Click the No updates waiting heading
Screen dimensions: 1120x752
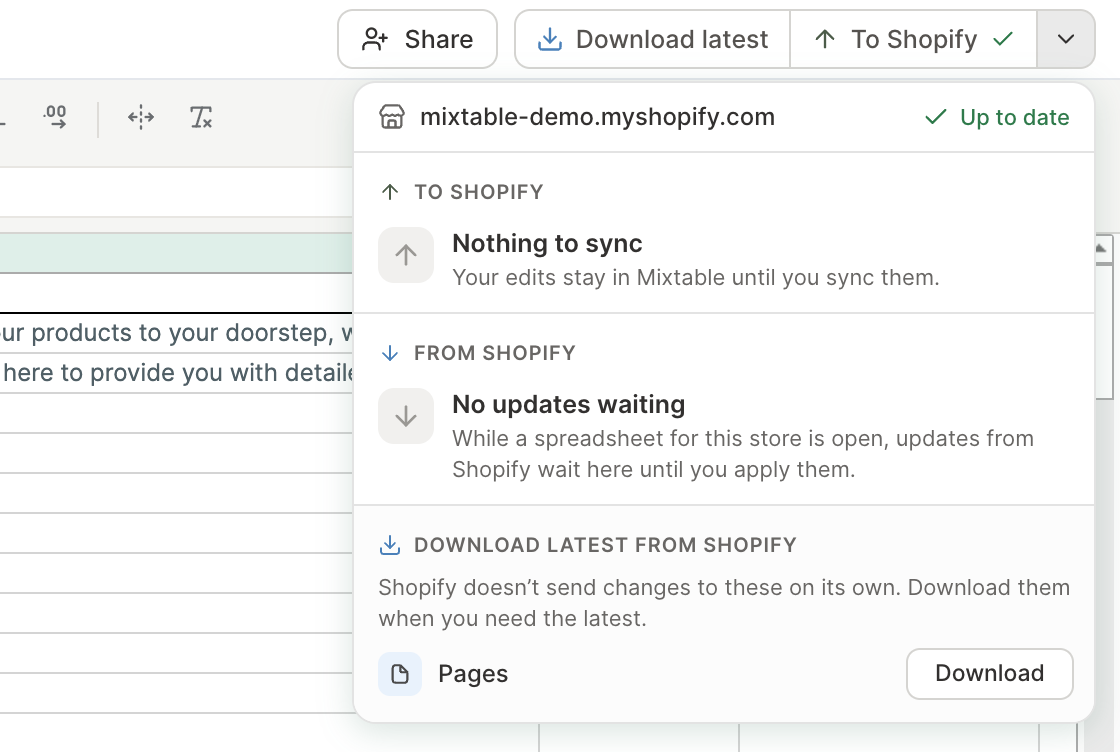coord(569,405)
